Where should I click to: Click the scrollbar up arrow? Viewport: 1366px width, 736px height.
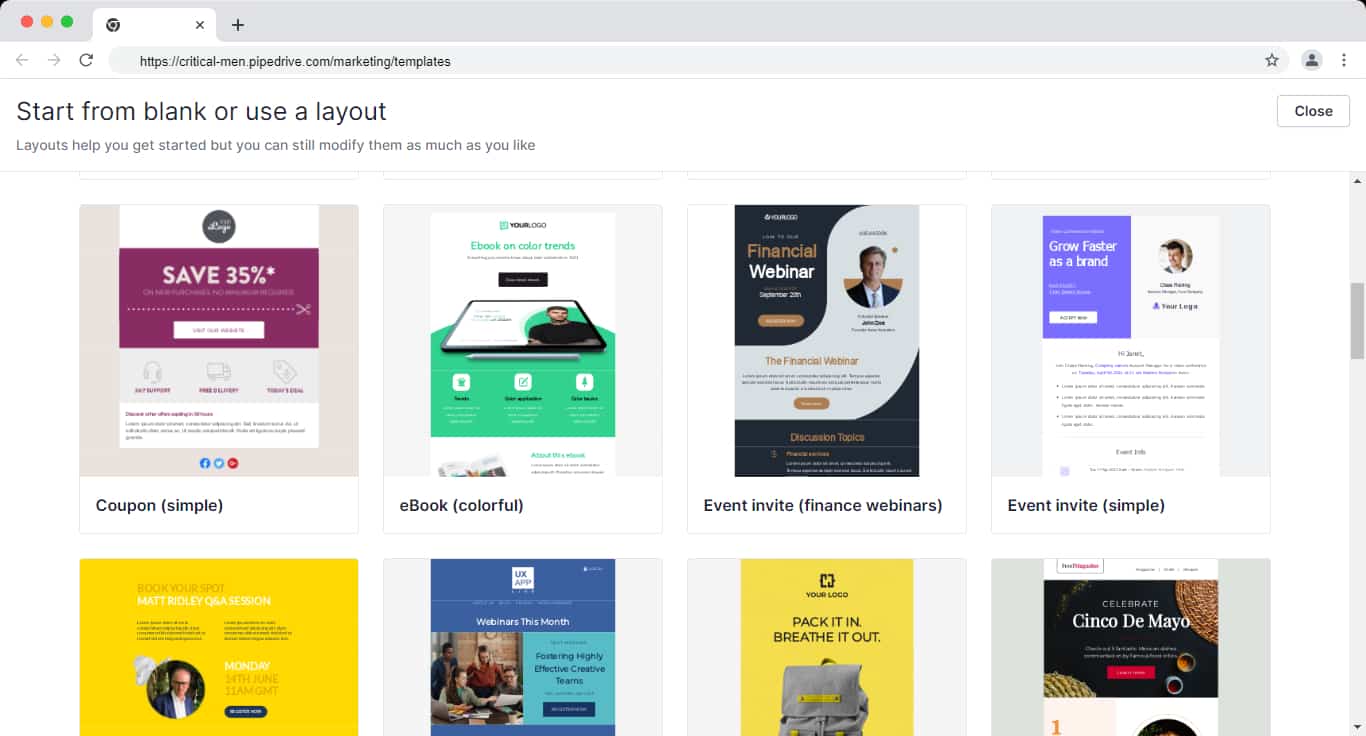click(1357, 181)
